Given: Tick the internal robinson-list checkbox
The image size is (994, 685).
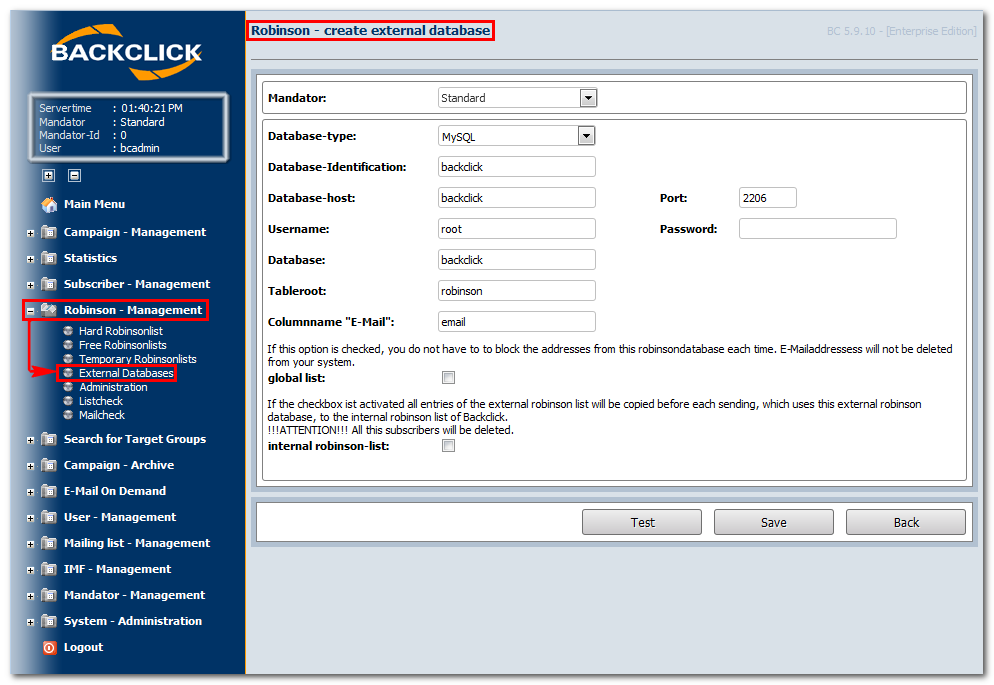Looking at the screenshot, I should coord(448,445).
